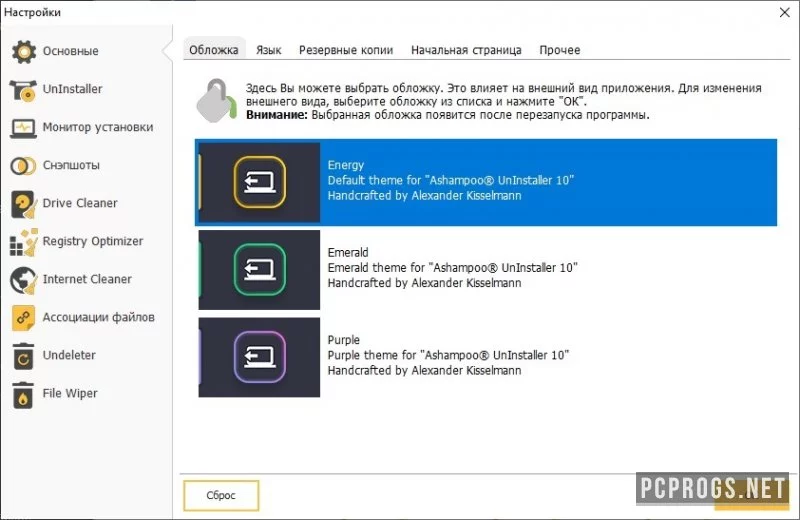The image size is (800, 520).
Task: Click the File Wiper label
Action: 70,393
